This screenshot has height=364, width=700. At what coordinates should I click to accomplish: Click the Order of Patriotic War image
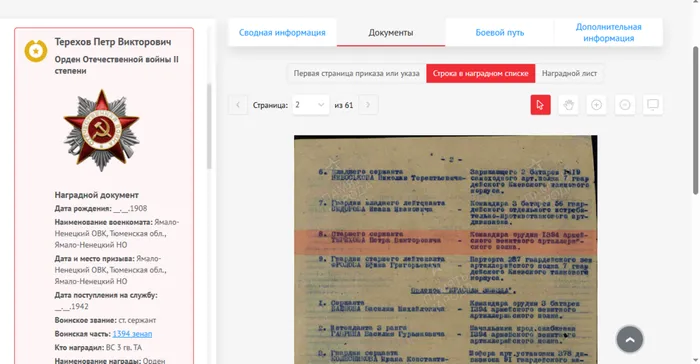[101, 130]
